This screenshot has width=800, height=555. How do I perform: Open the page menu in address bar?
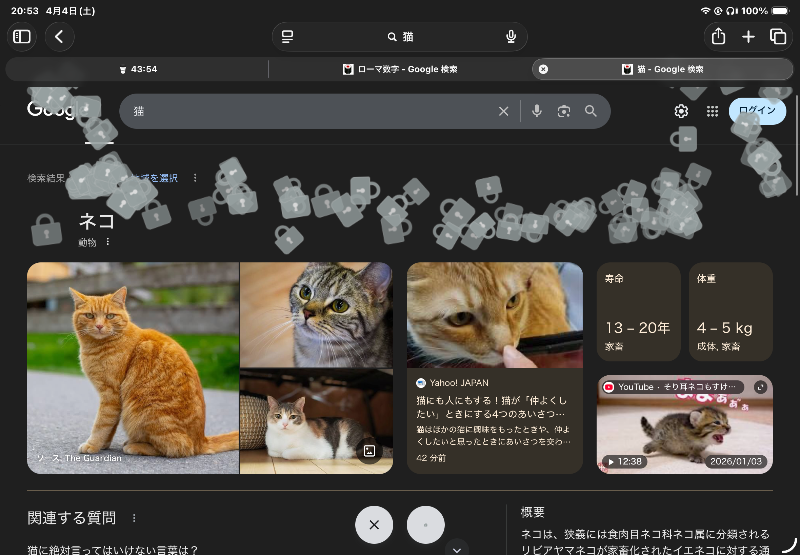point(288,37)
